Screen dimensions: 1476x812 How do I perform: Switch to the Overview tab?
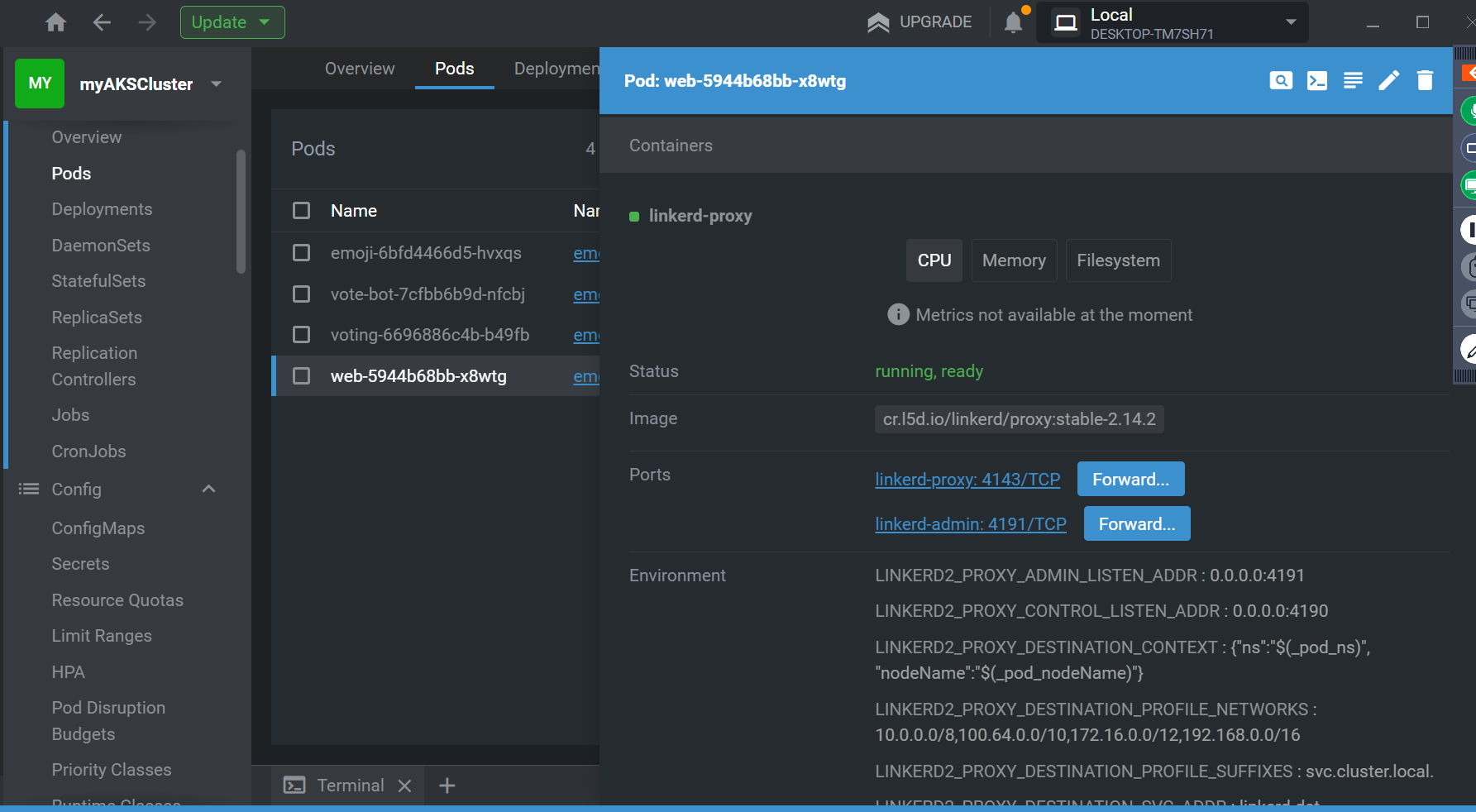pos(360,69)
